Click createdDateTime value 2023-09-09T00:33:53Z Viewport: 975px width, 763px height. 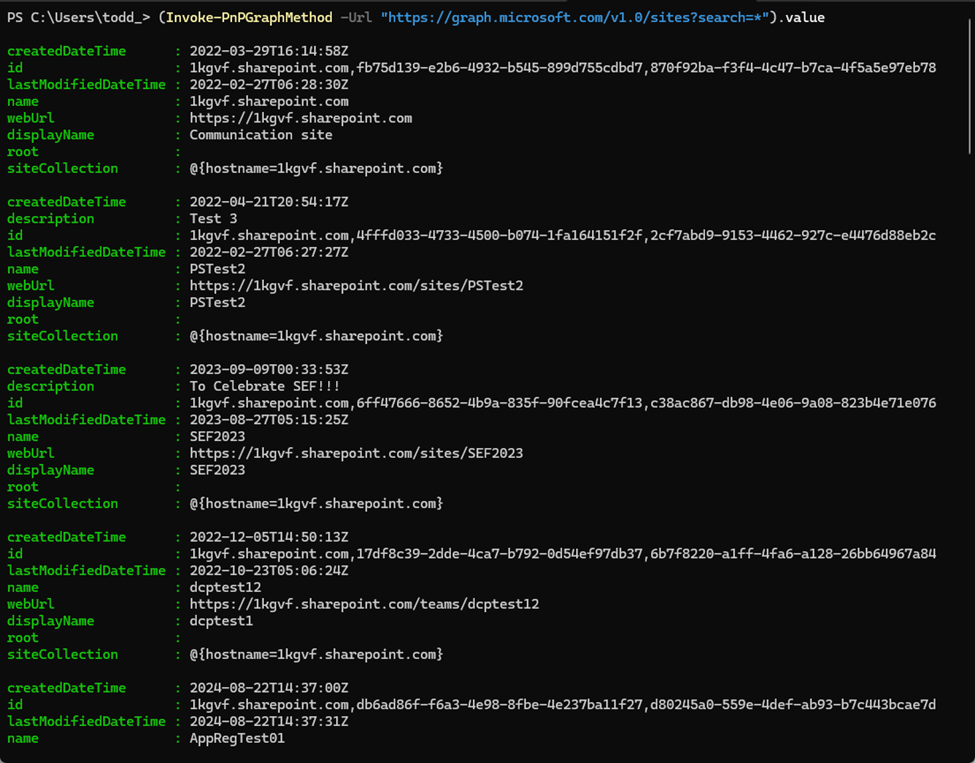pyautogui.click(x=269, y=369)
